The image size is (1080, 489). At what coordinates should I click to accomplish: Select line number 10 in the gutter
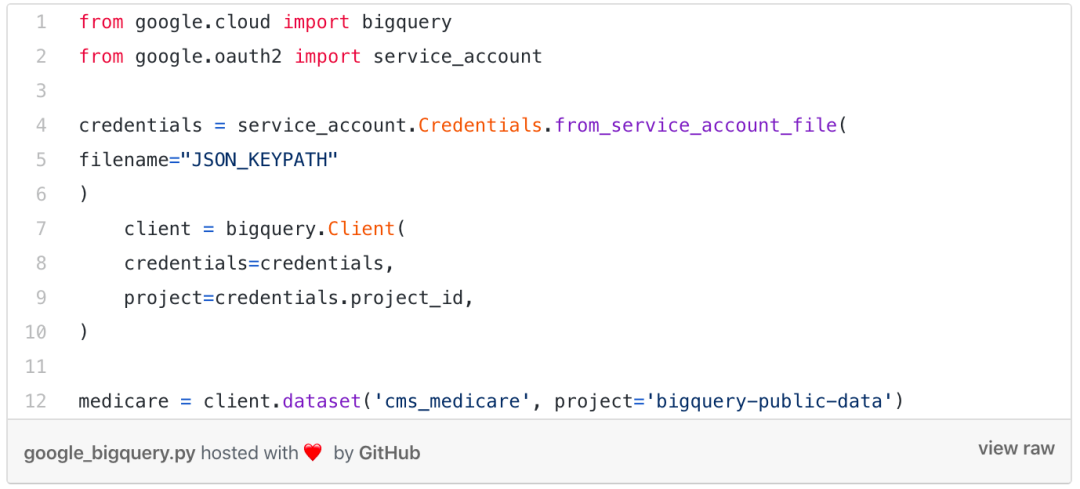coord(36,332)
